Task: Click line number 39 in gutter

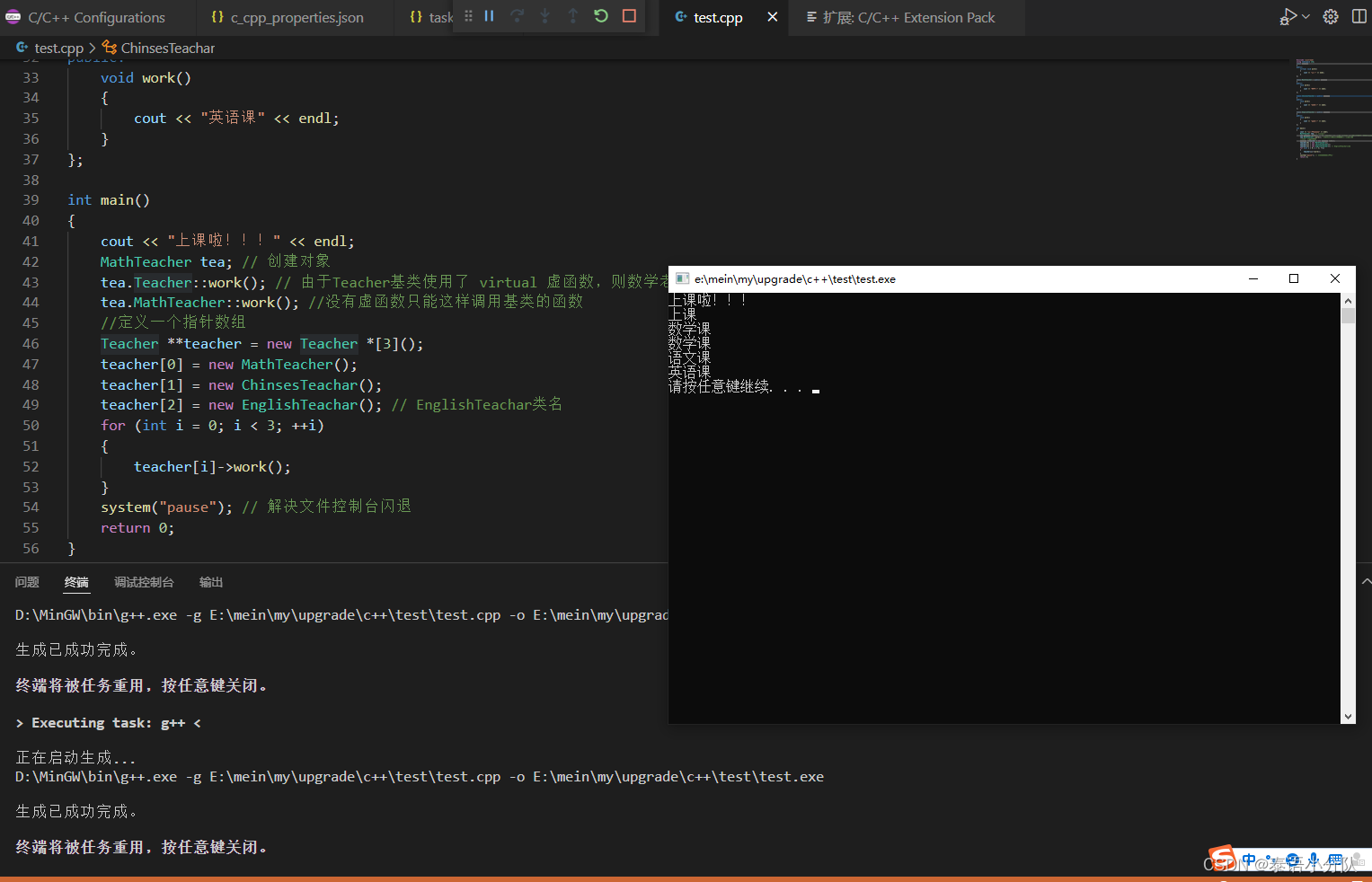Action: 31,200
